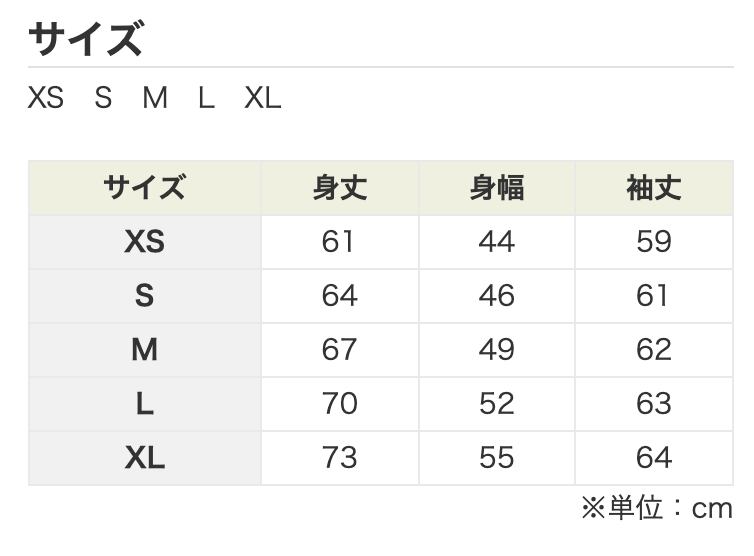Select the M row label in table

(144, 350)
